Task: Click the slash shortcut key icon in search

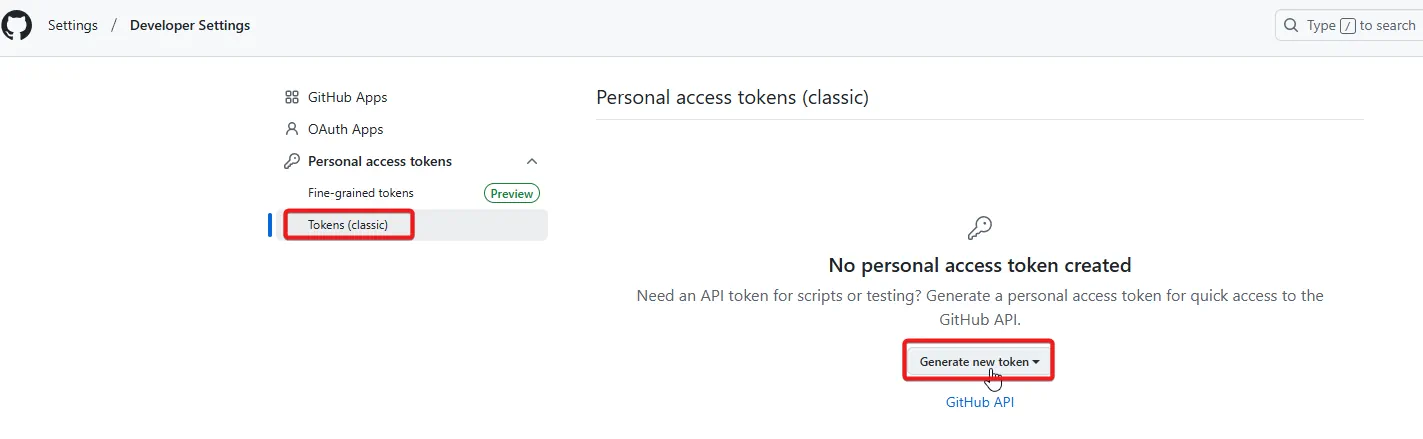Action: point(1348,26)
